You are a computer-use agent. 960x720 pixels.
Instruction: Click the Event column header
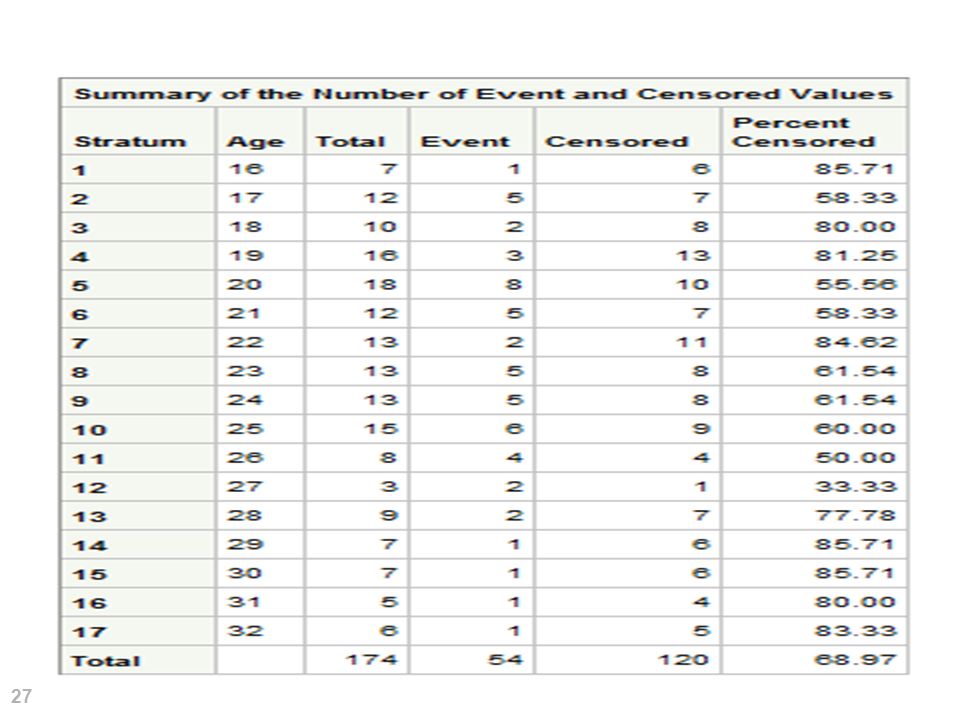(x=465, y=141)
